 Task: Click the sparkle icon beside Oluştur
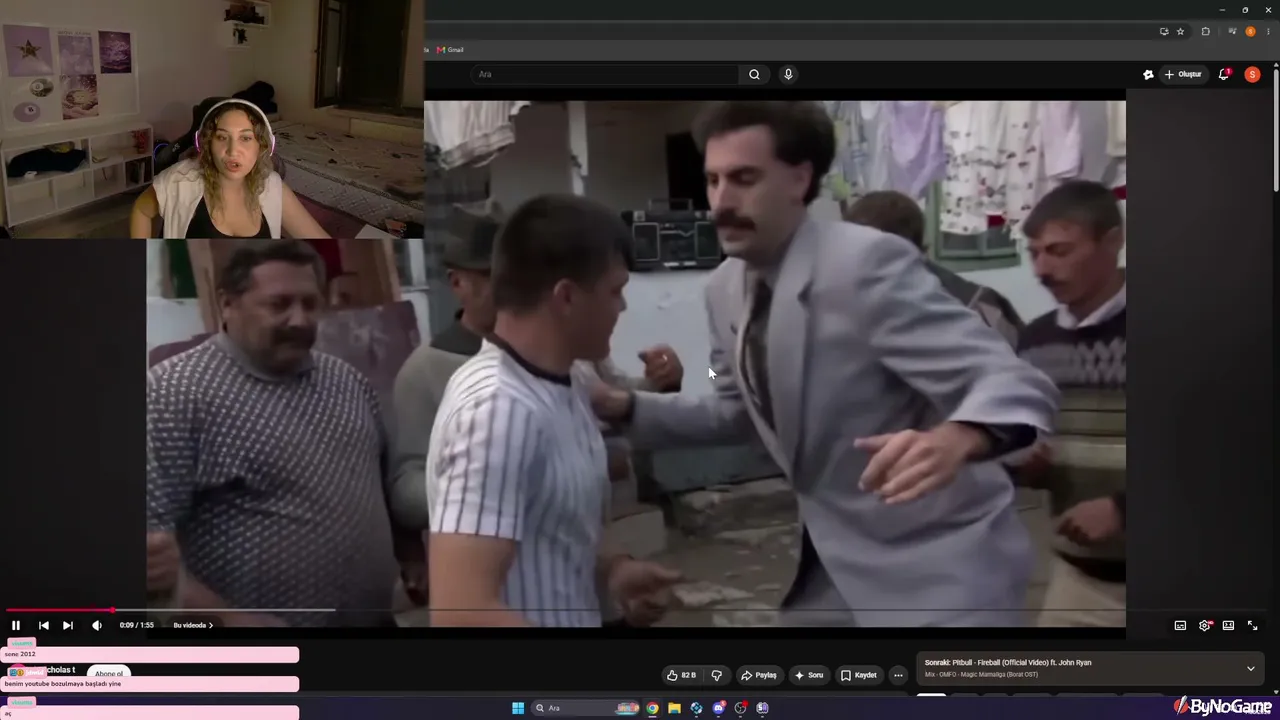(1148, 74)
